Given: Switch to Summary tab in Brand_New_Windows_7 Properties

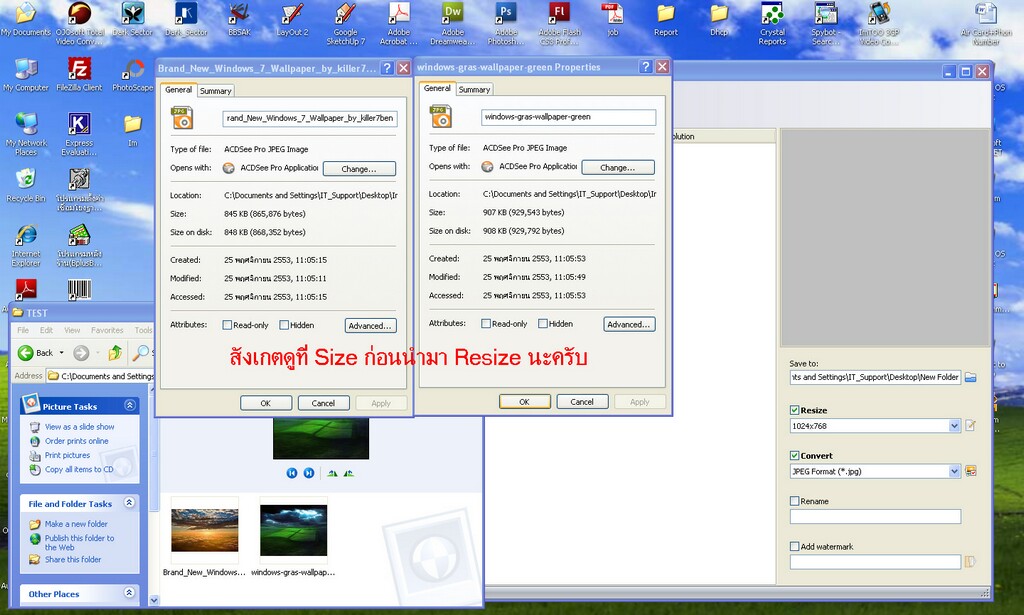Looking at the screenshot, I should [x=216, y=91].
